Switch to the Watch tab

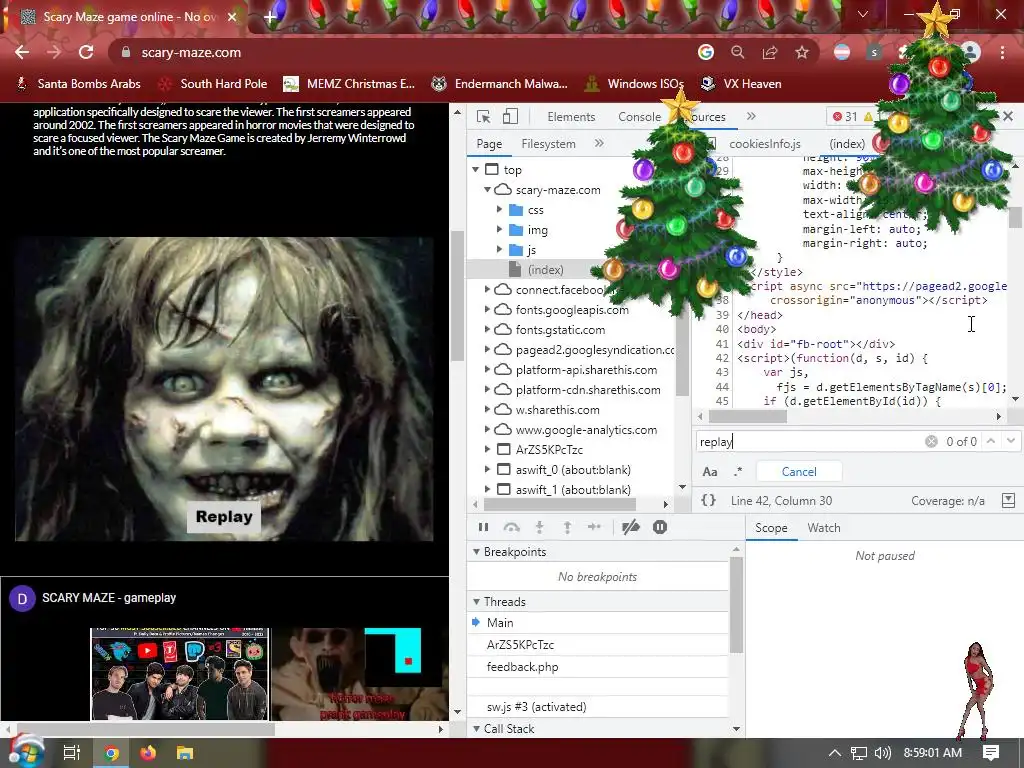click(x=824, y=528)
